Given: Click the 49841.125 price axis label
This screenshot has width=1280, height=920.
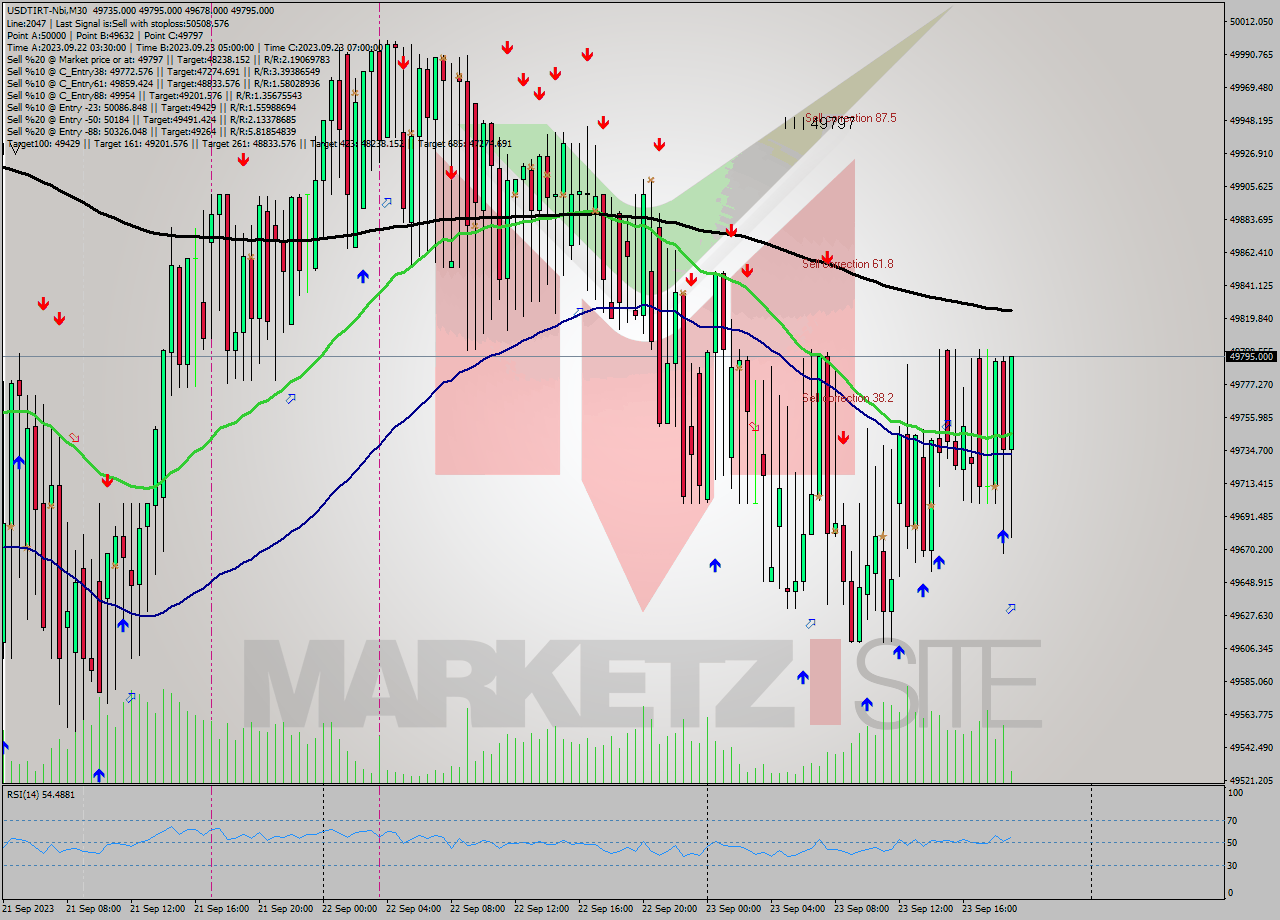Looking at the screenshot, I should click(x=1251, y=285).
